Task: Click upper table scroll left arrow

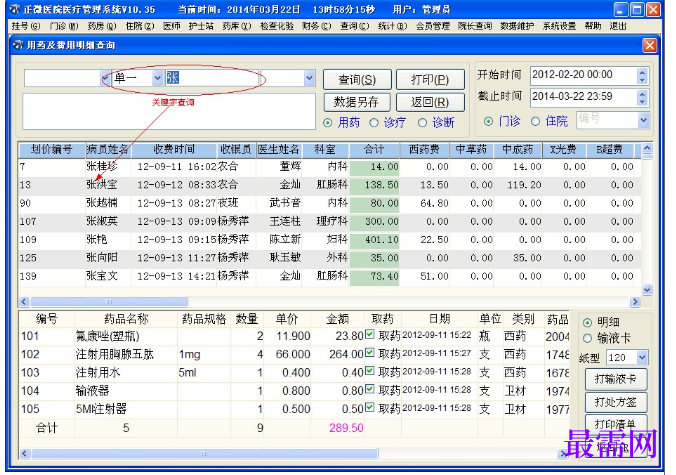Action: tap(24, 302)
